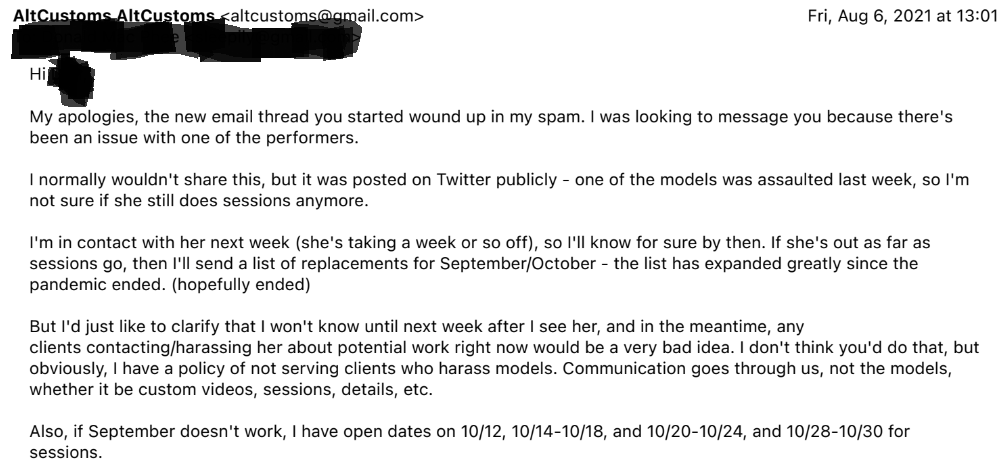Click the blacked-out recipient line
Screen dimensions: 1004x471
pyautogui.click(x=186, y=40)
